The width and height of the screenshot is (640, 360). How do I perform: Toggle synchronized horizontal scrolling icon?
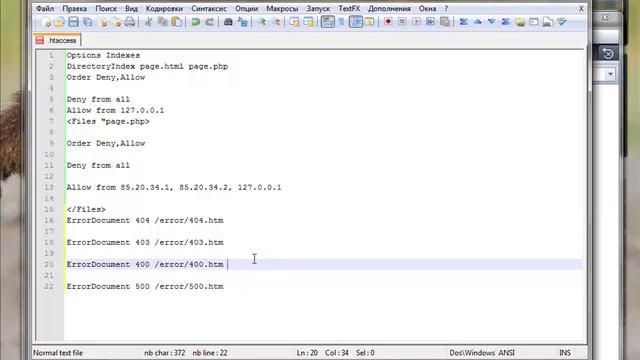point(309,22)
